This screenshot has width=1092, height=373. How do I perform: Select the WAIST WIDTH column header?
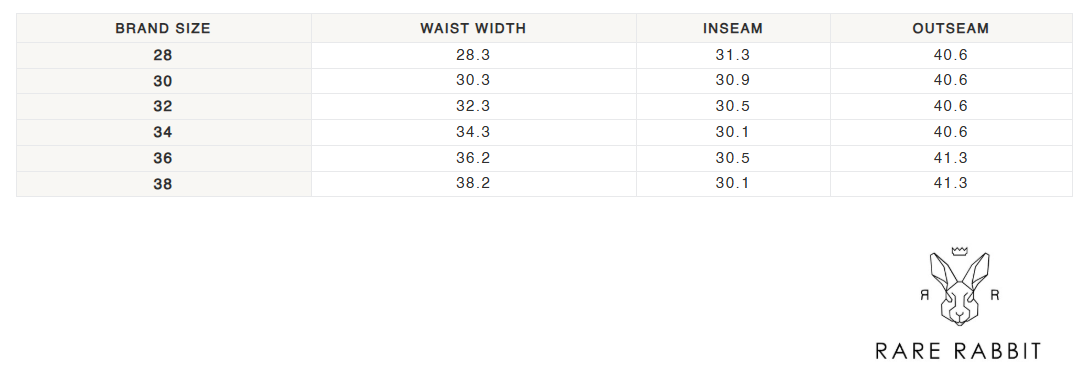(x=473, y=29)
